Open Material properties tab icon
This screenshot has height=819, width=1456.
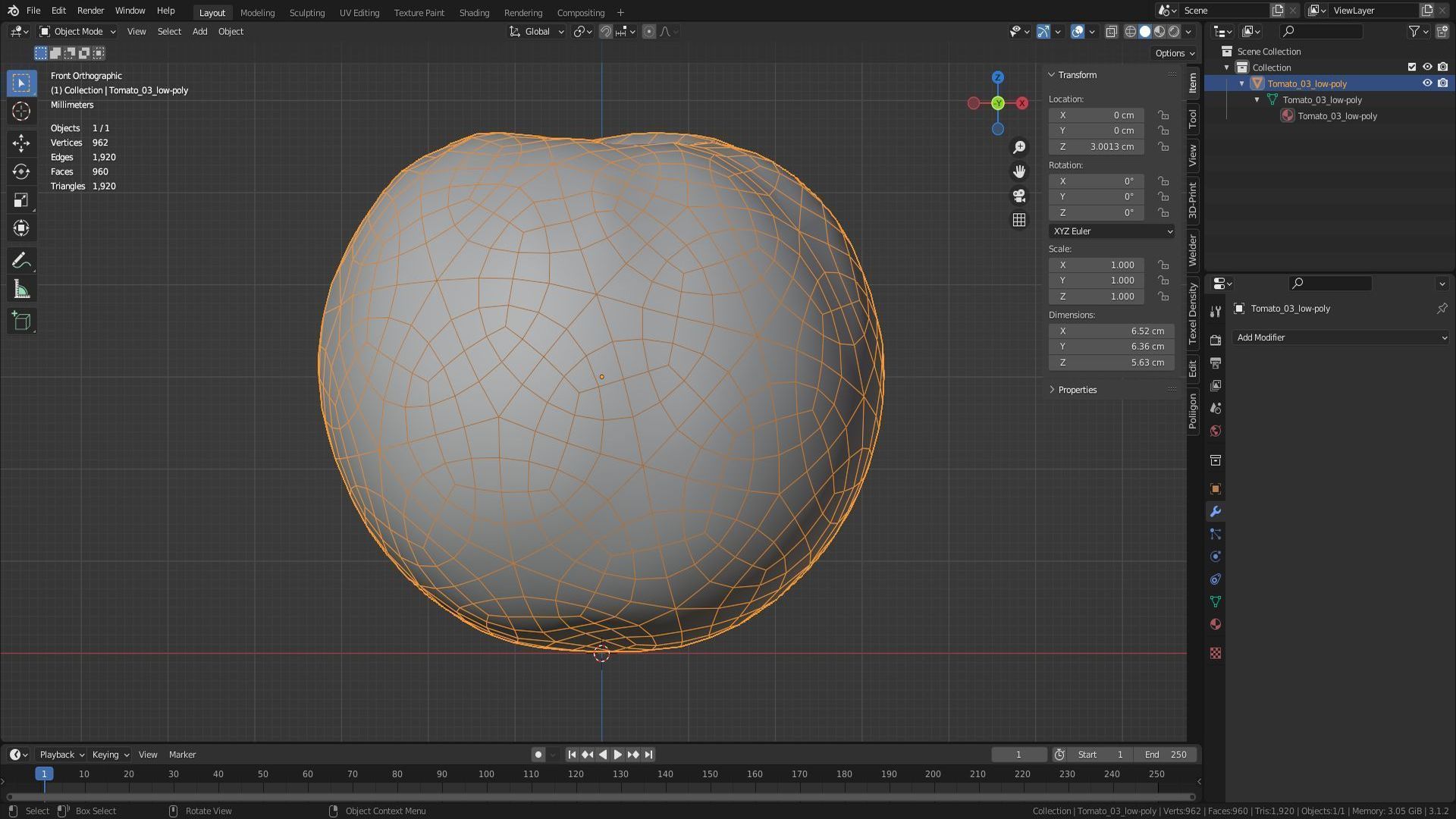(1216, 624)
